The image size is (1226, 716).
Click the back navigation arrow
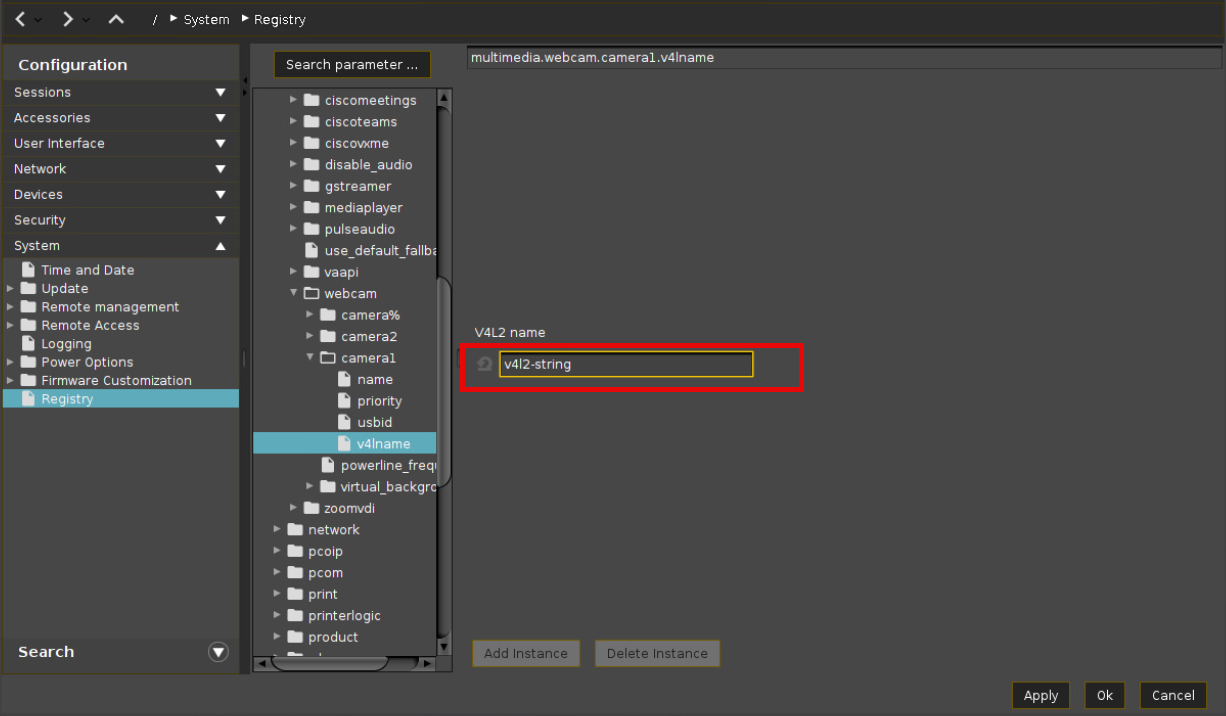tap(20, 19)
